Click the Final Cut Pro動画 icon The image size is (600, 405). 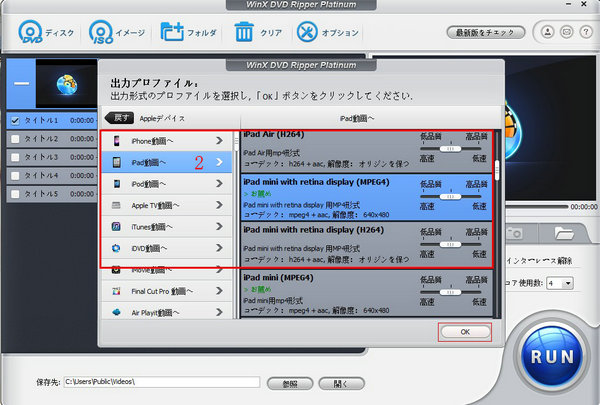tap(116, 291)
